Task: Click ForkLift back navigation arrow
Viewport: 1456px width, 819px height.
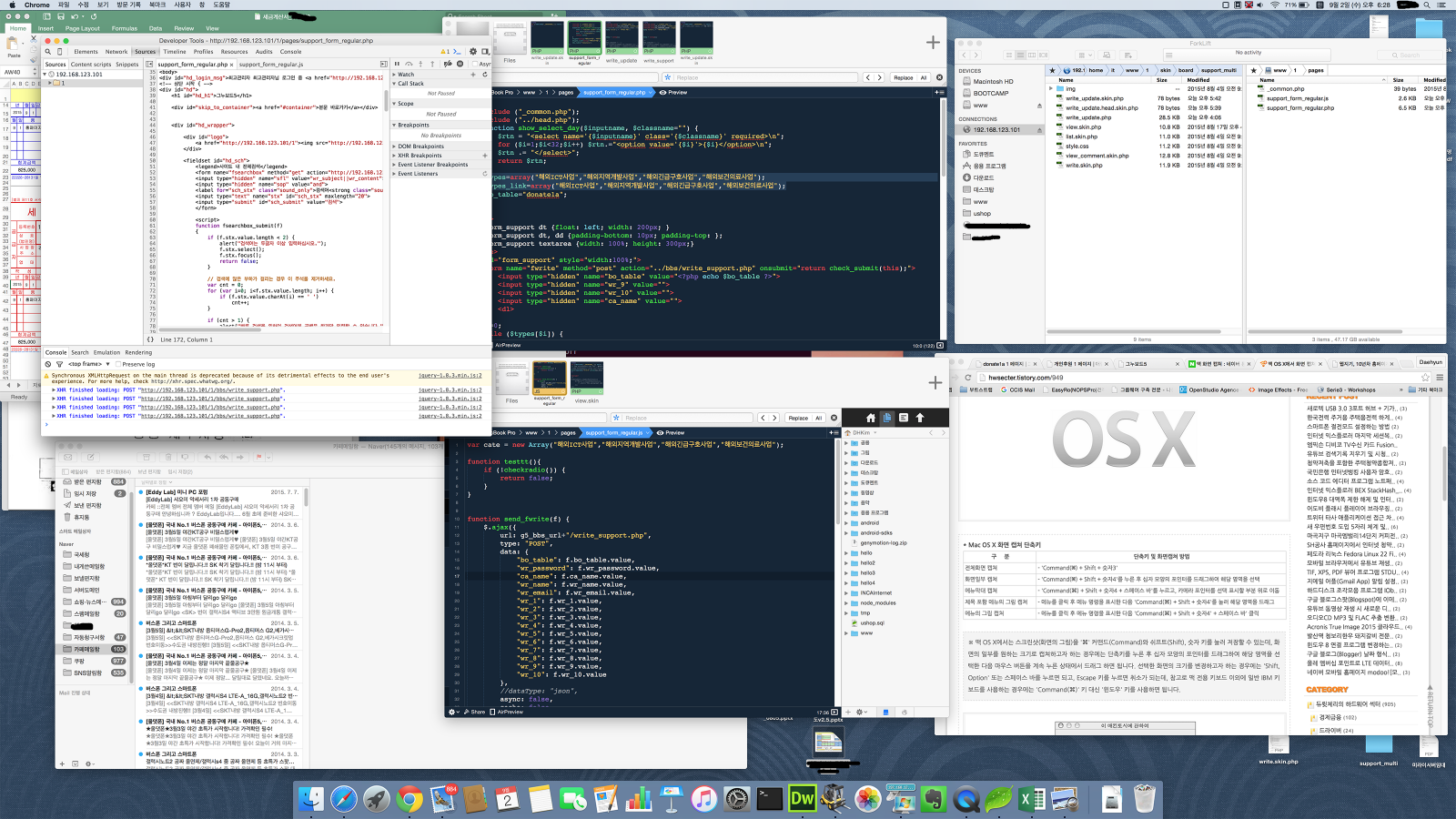Action: point(965,55)
